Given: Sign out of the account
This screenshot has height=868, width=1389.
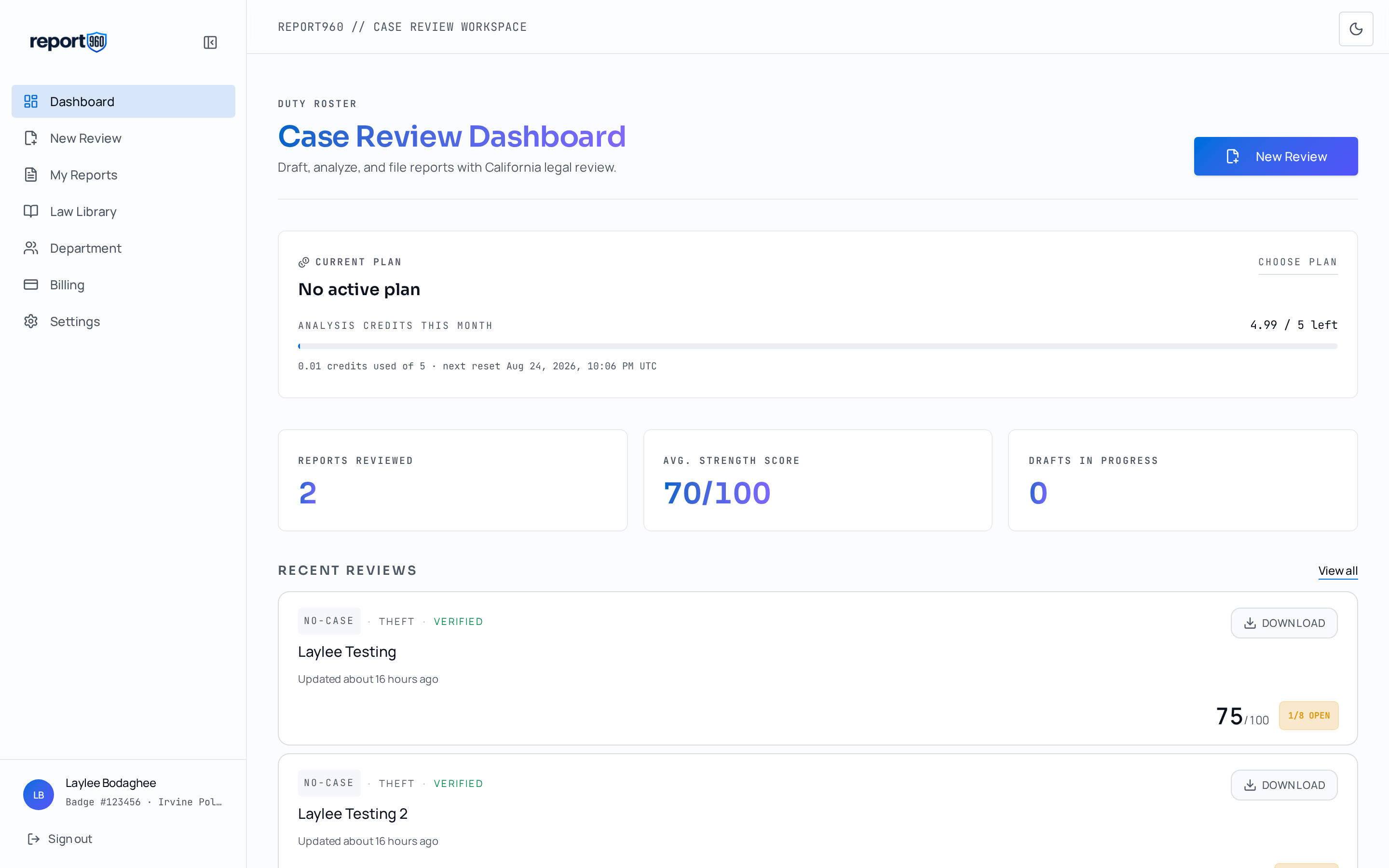Looking at the screenshot, I should (60, 839).
